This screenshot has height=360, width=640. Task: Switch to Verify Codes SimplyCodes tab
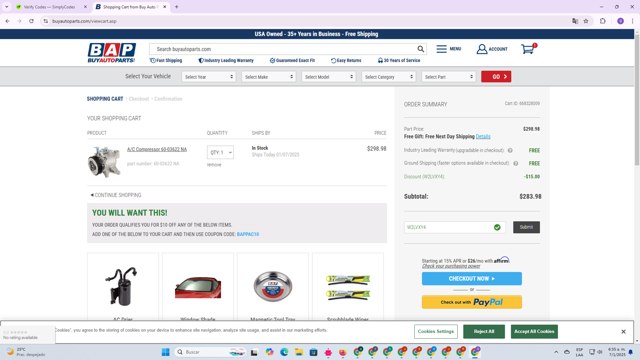49,7
